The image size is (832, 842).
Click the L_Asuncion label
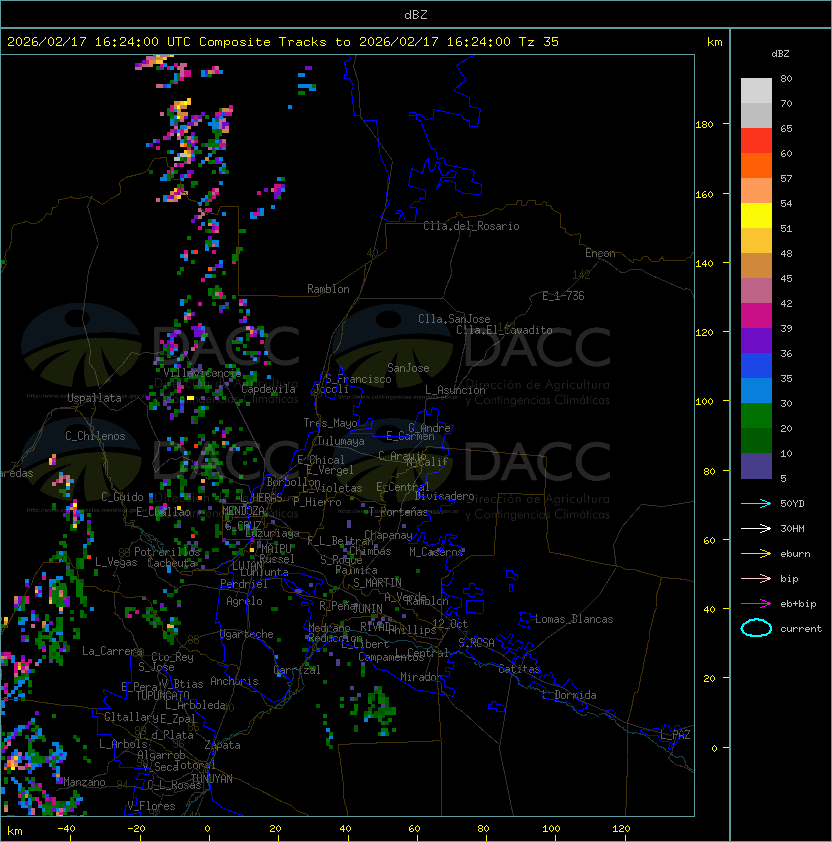(x=455, y=390)
